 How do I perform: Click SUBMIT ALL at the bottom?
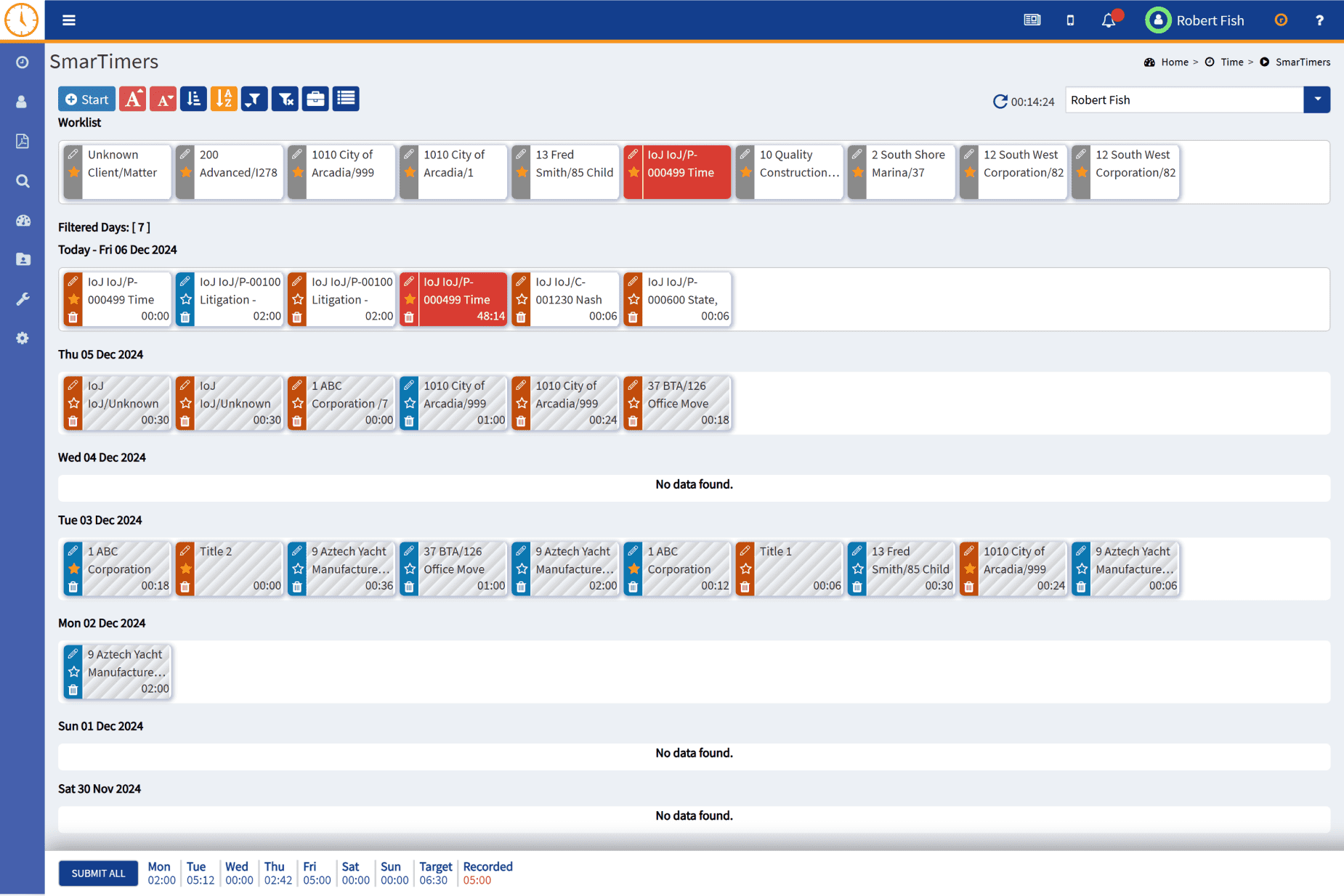click(x=97, y=873)
